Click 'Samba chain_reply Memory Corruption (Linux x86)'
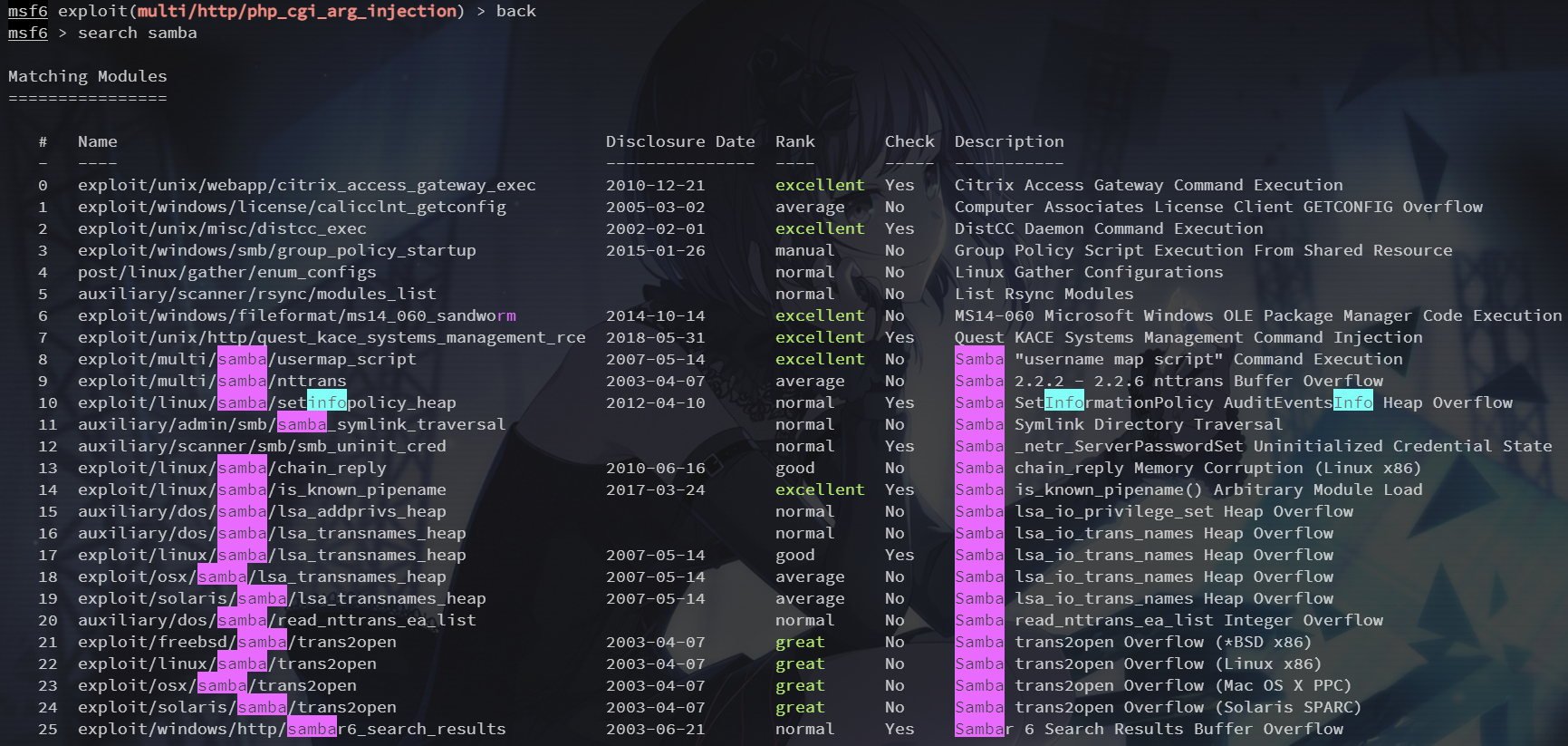 coord(1188,468)
